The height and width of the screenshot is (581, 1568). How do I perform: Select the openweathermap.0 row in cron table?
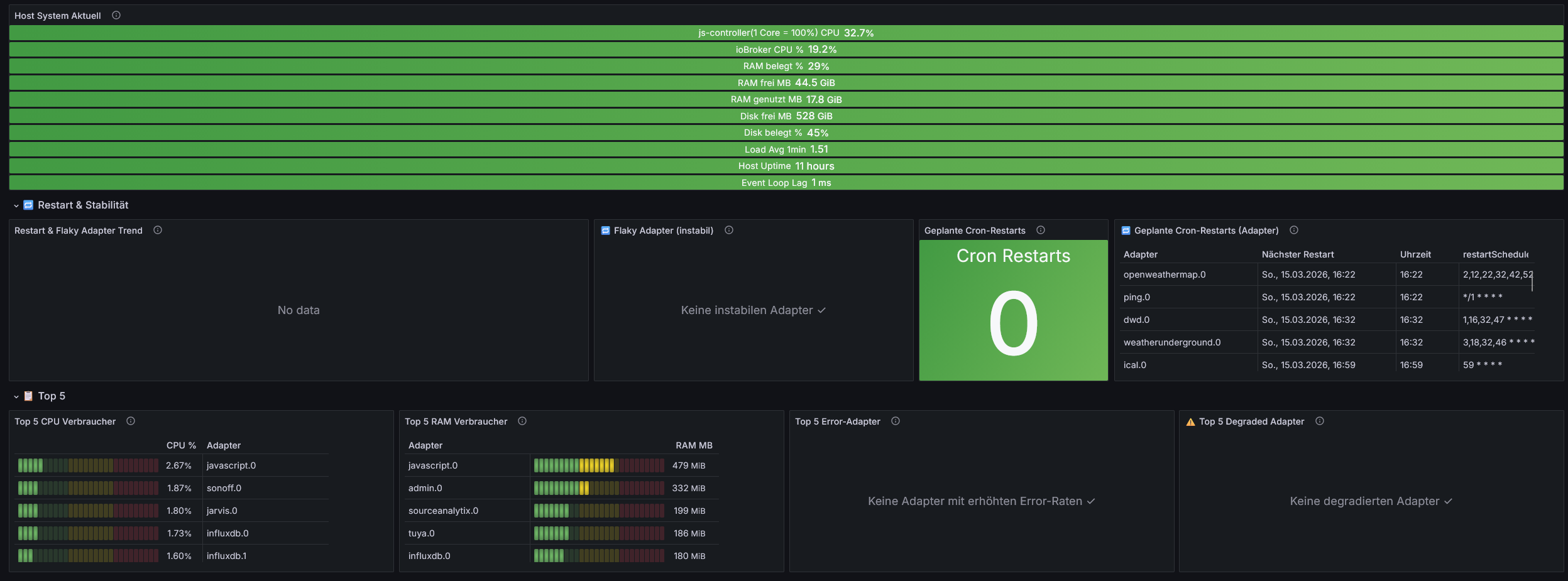pos(1165,274)
